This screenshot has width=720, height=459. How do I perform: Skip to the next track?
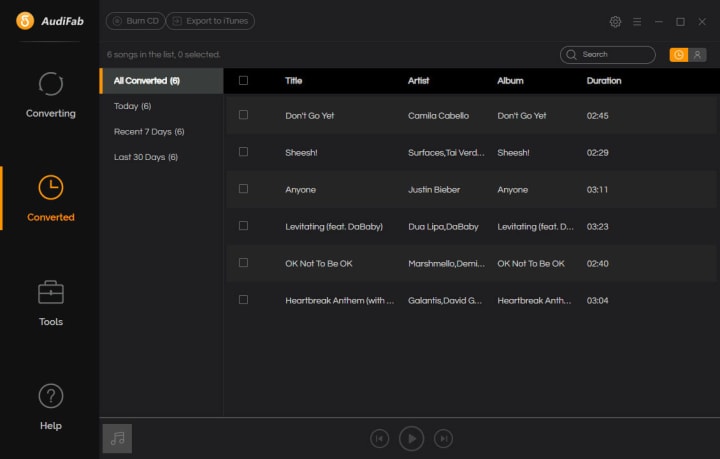[x=443, y=439]
